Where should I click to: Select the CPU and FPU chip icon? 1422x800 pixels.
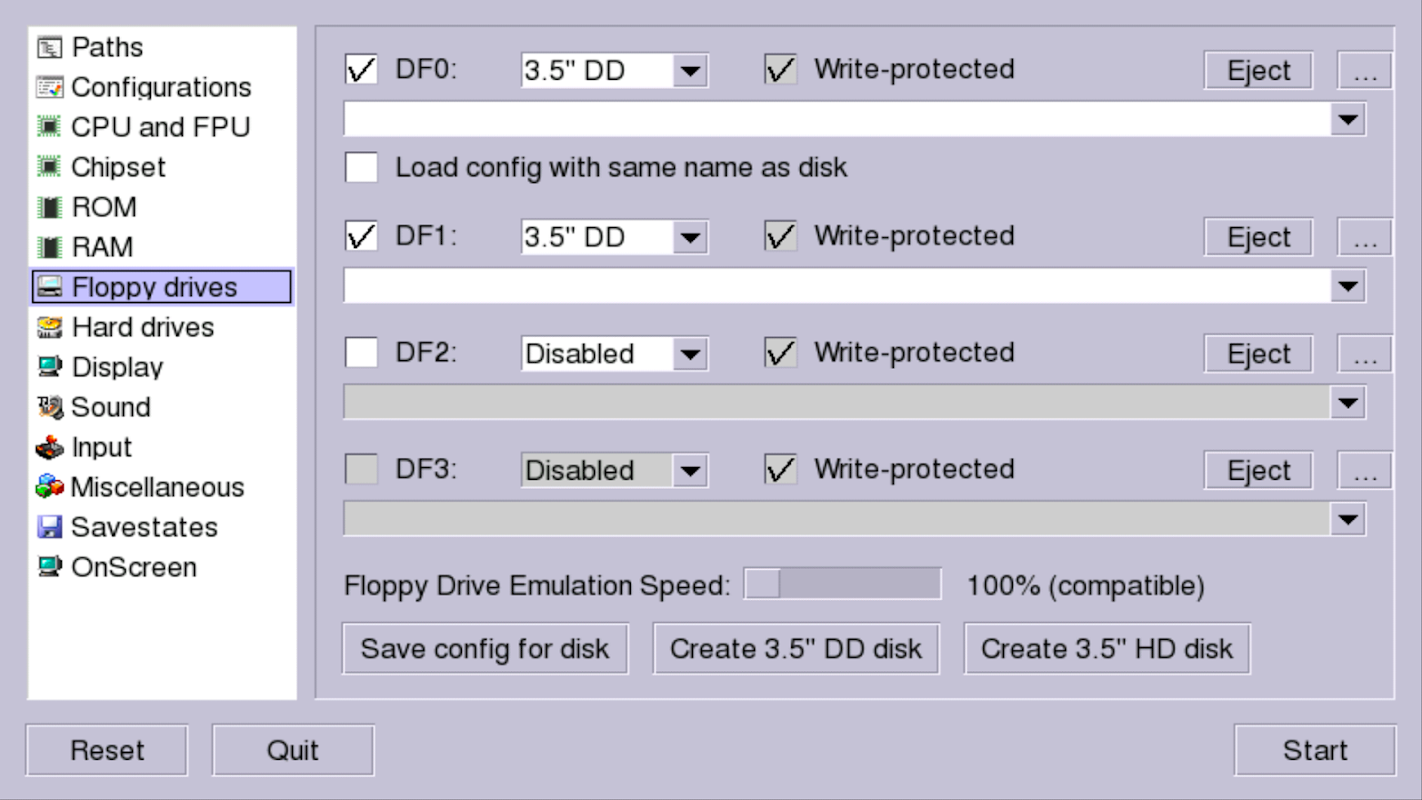[49, 127]
